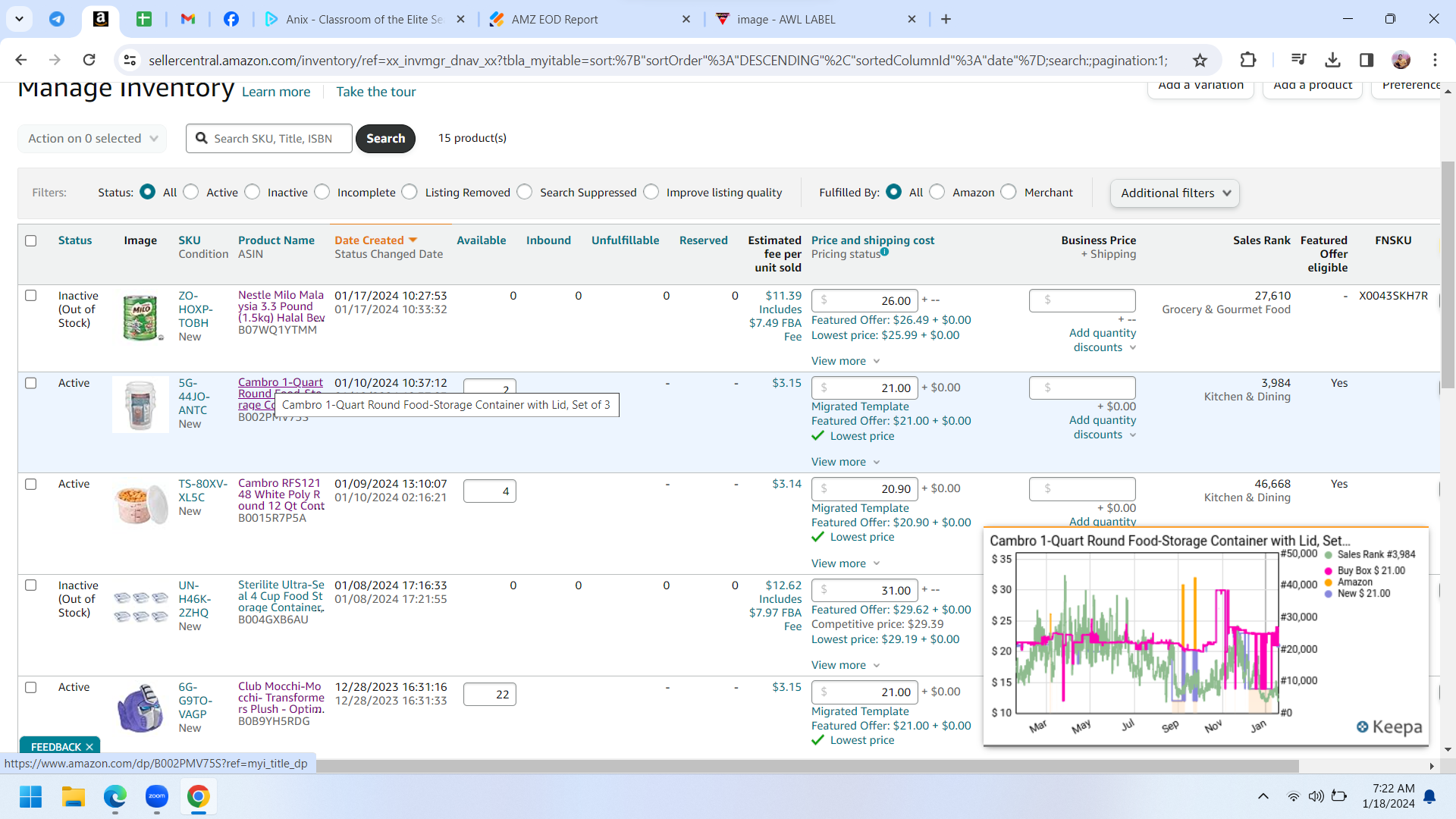Select the Active status filter
Image resolution: width=1456 pixels, height=819 pixels.
(191, 192)
